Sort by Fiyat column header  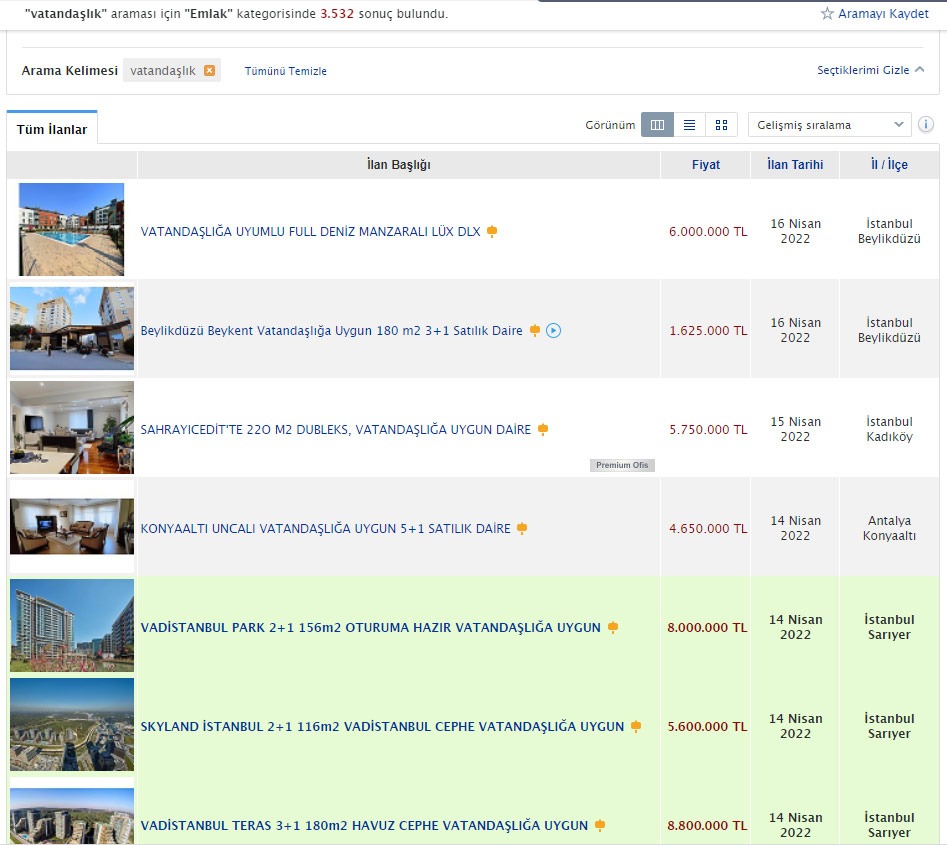705,164
